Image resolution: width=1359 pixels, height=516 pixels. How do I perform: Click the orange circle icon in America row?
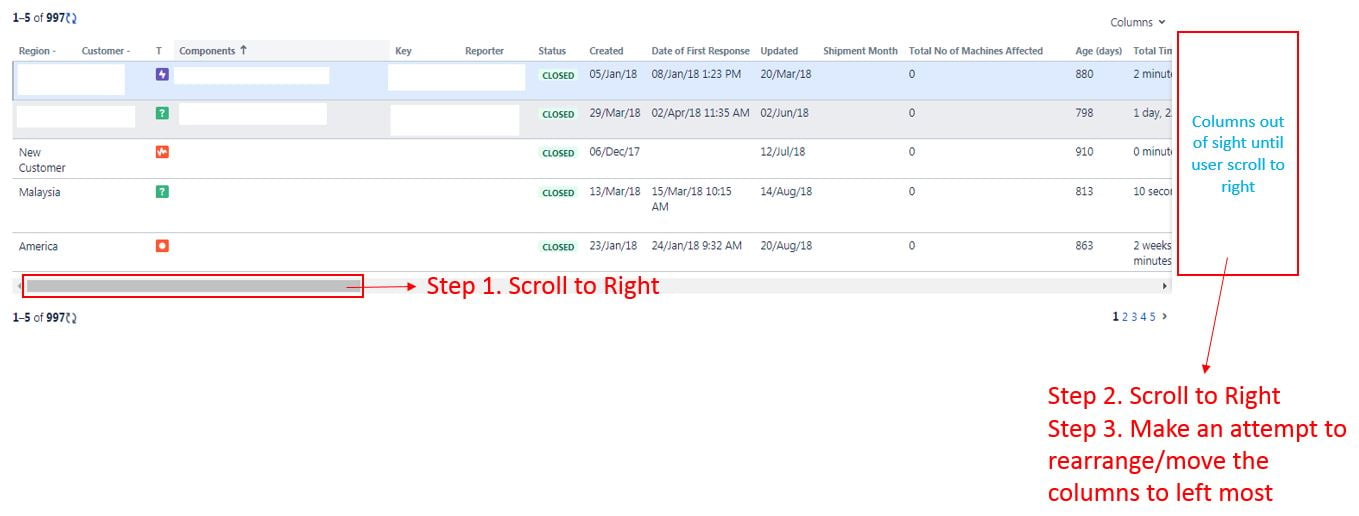click(162, 245)
